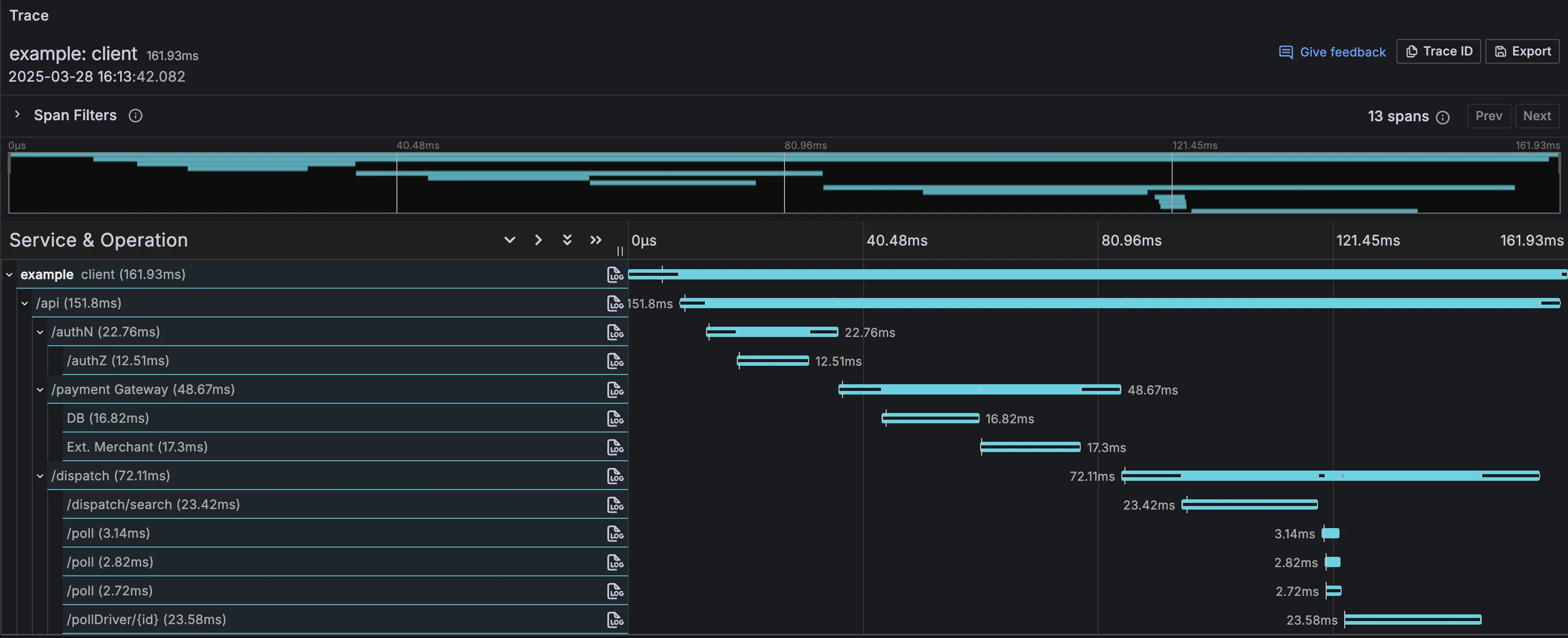Collapse the /authN span children
The width and height of the screenshot is (1568, 638).
coord(40,332)
